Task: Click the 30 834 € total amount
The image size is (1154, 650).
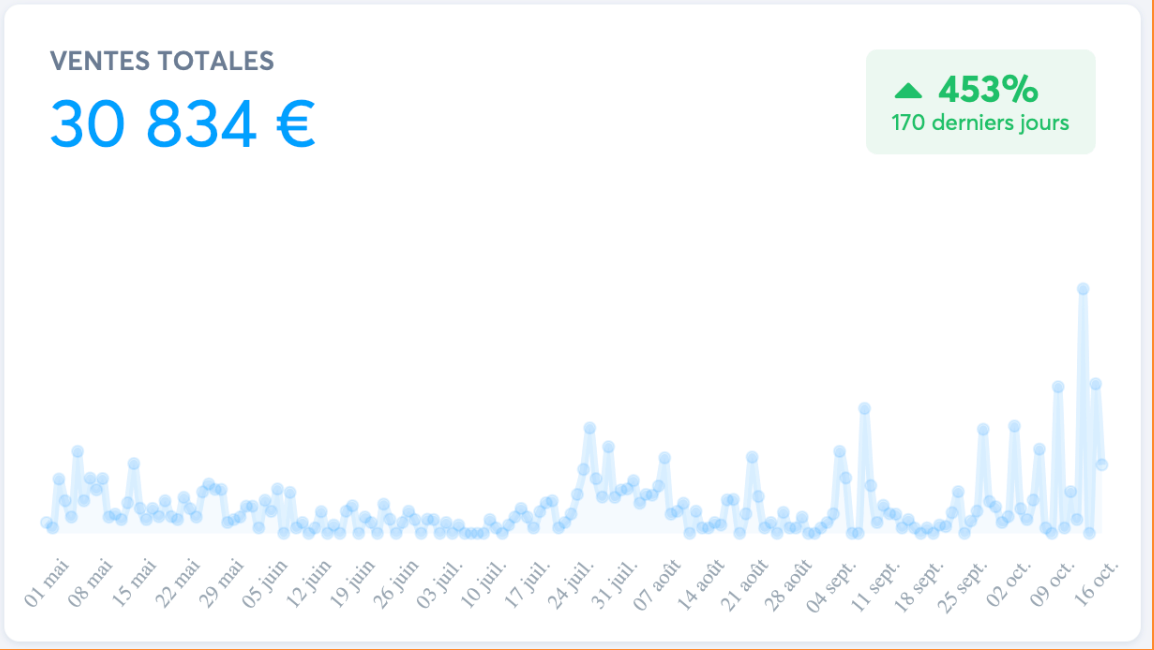Action: click(x=183, y=125)
